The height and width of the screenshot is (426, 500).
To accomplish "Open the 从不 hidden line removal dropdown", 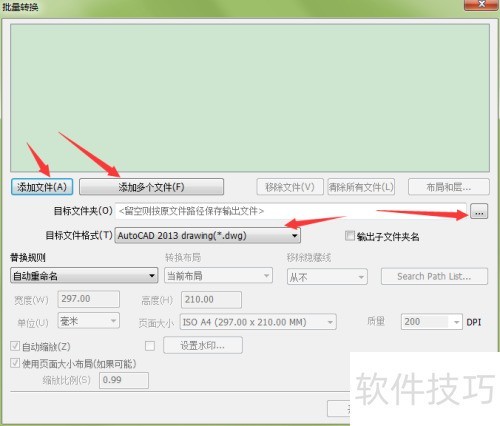I will click(x=327, y=277).
